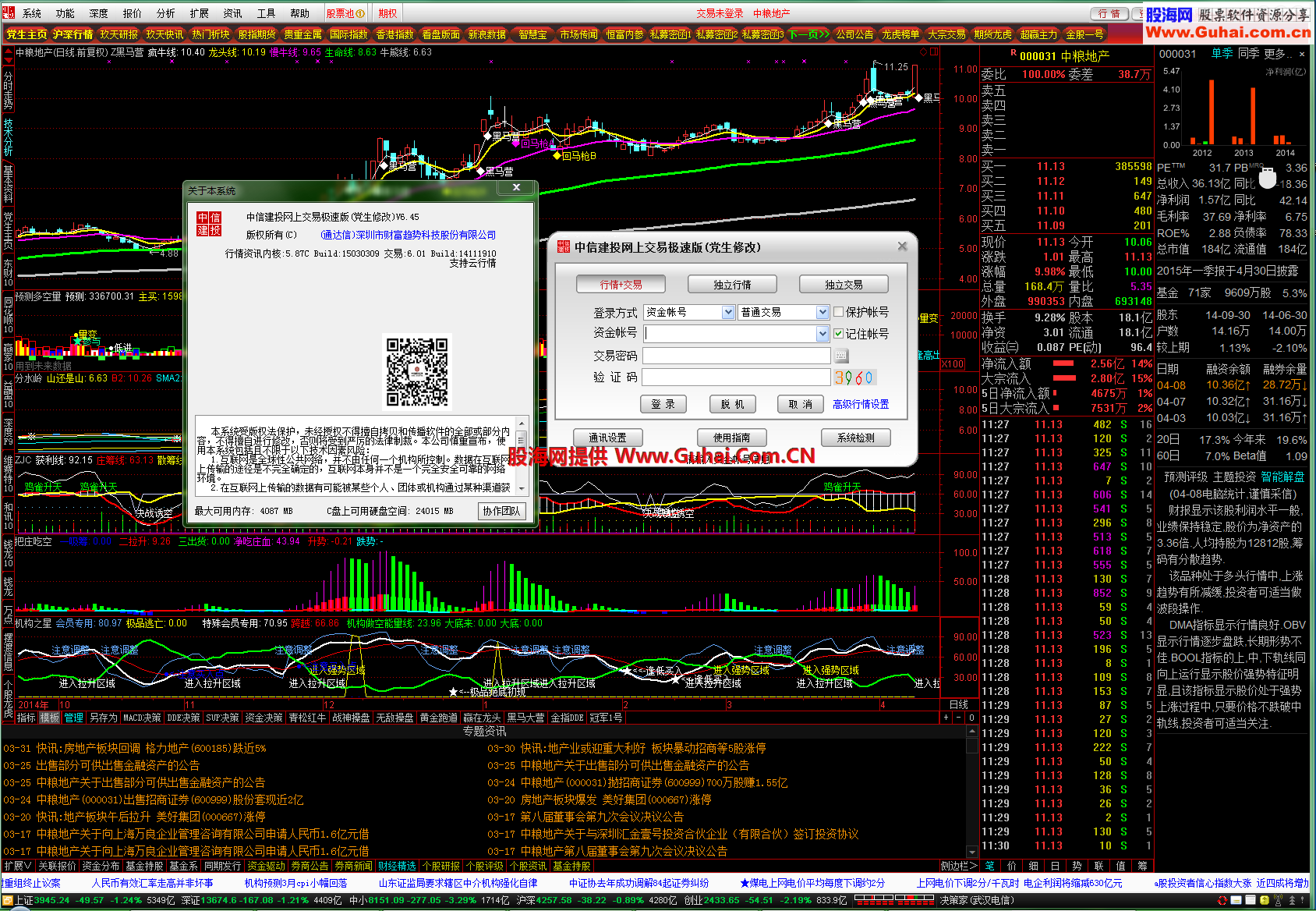The image size is (1316, 911).
Task: Click the 验证码 verification code input field
Action: click(737, 378)
